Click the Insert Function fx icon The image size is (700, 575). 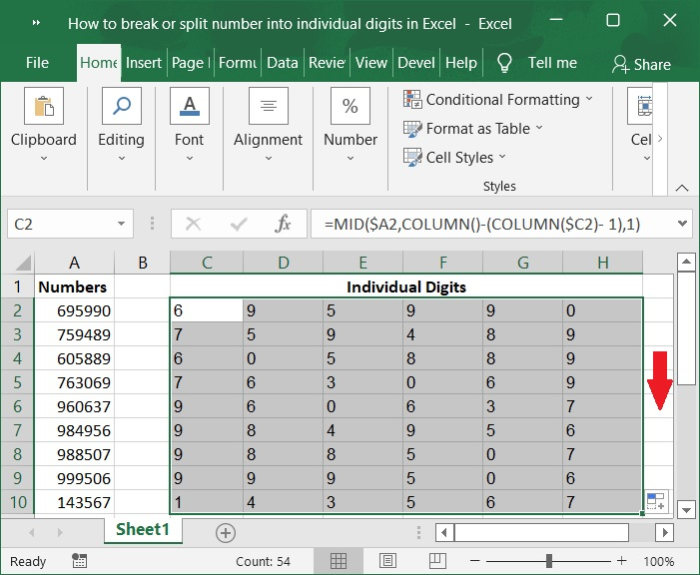(283, 224)
